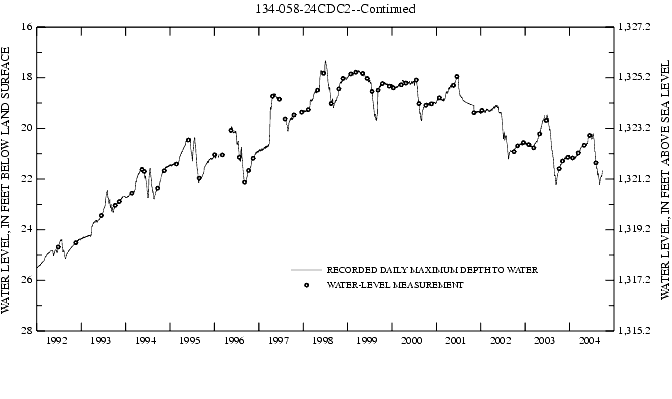The width and height of the screenshot is (672, 399).
Task: Click right axis value 1,325.2
Action: pos(634,77)
